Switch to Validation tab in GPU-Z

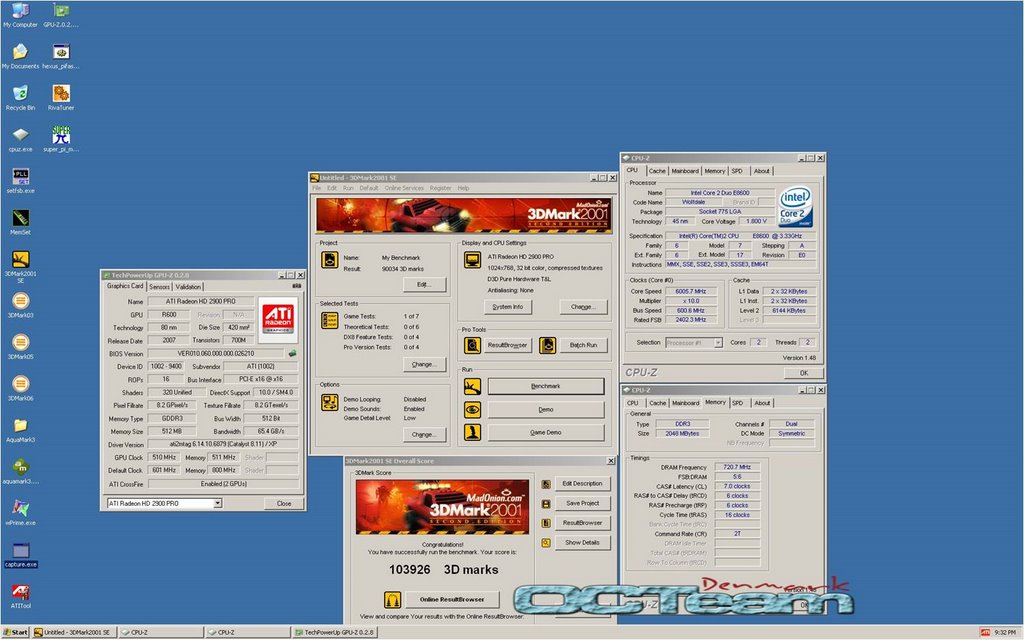pos(188,287)
